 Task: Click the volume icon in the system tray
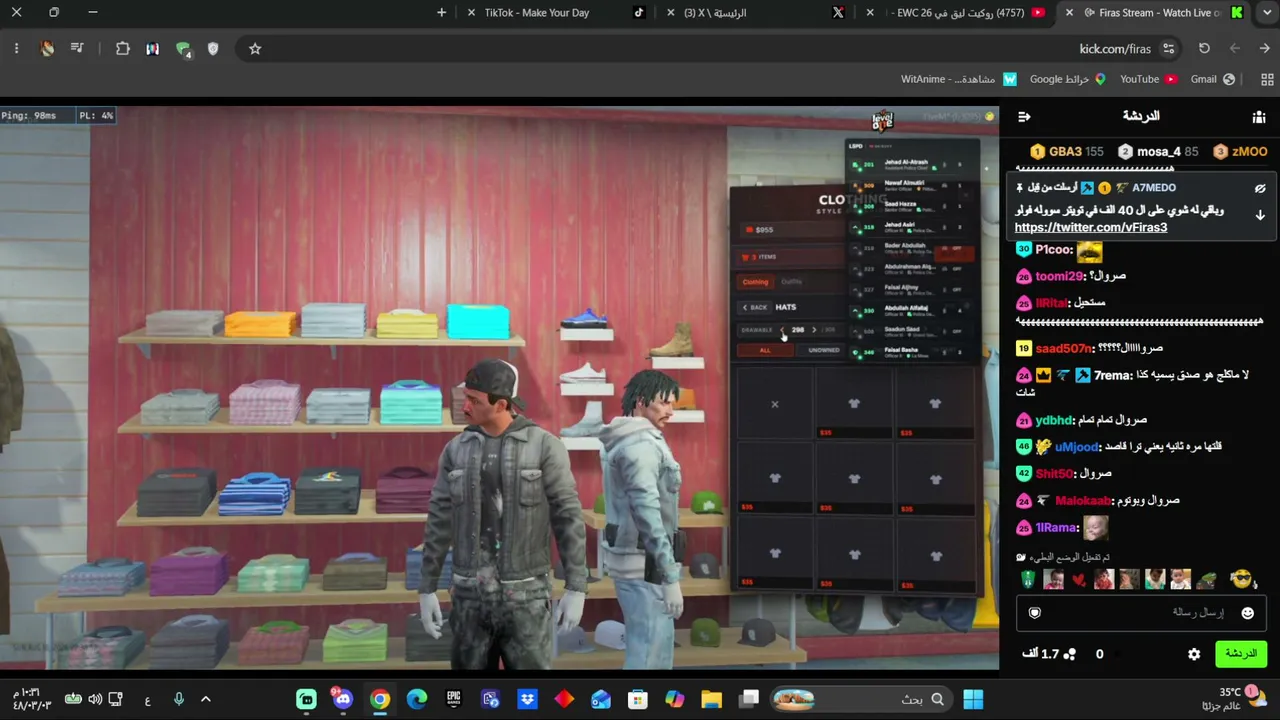95,700
